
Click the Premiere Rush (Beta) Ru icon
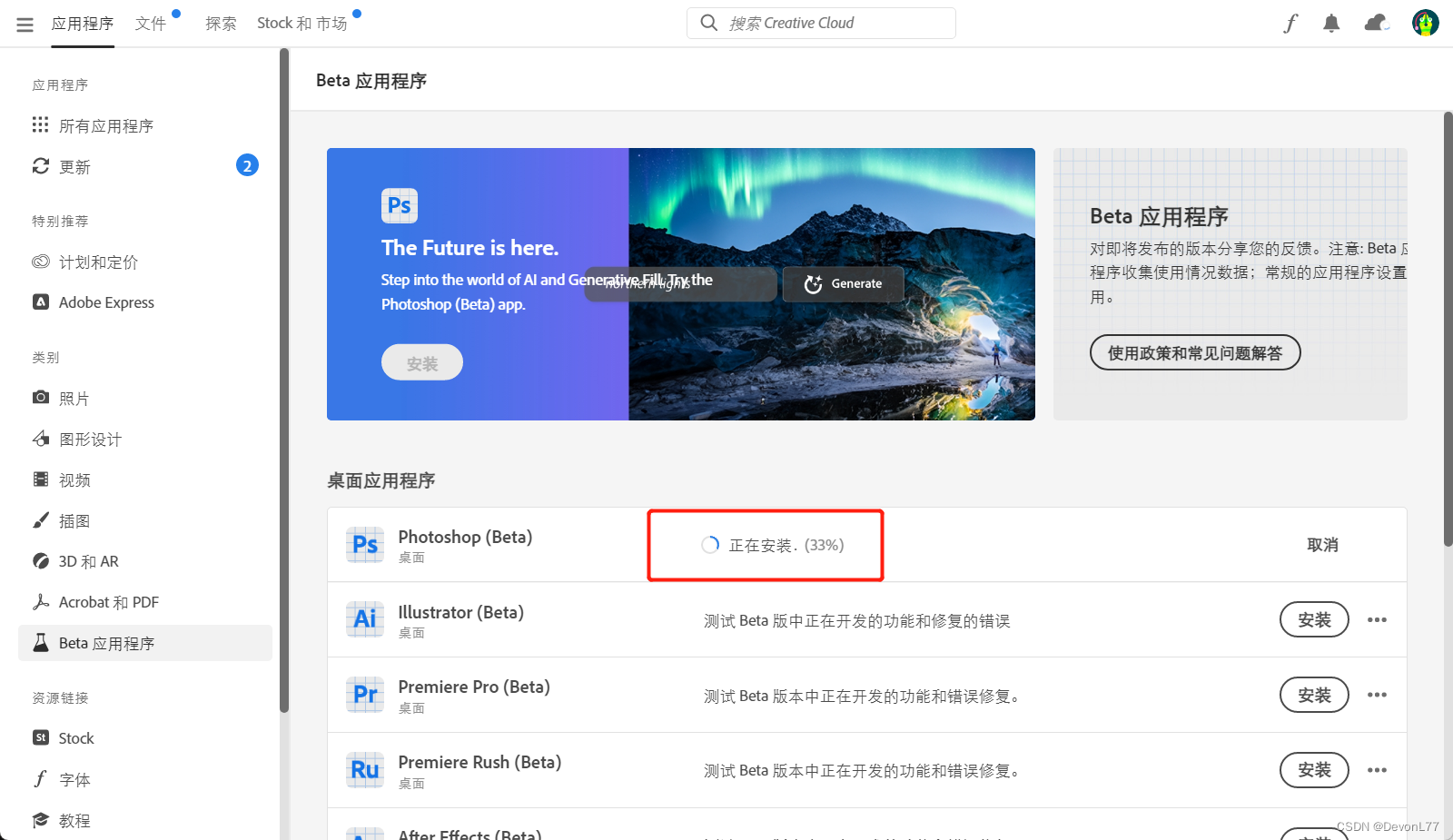365,770
